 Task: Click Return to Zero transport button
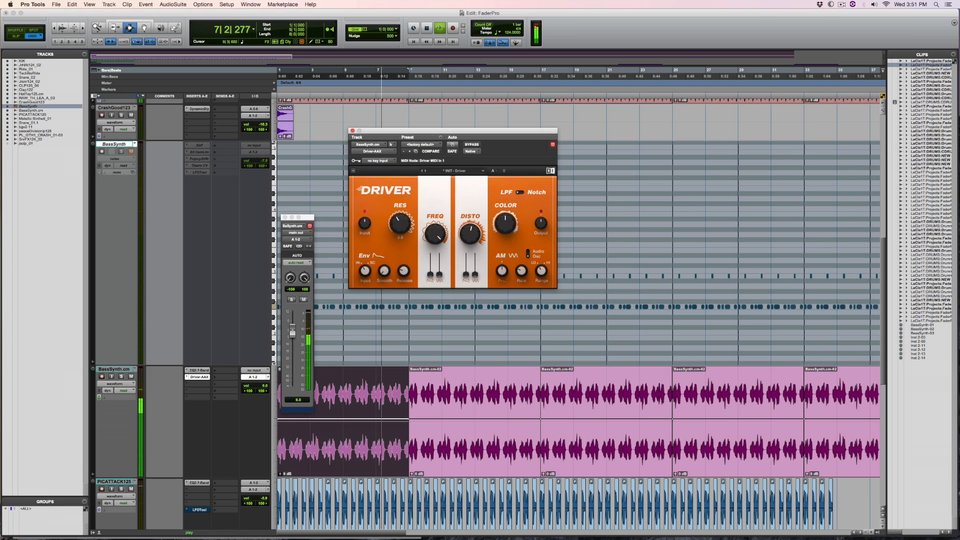tap(414, 42)
